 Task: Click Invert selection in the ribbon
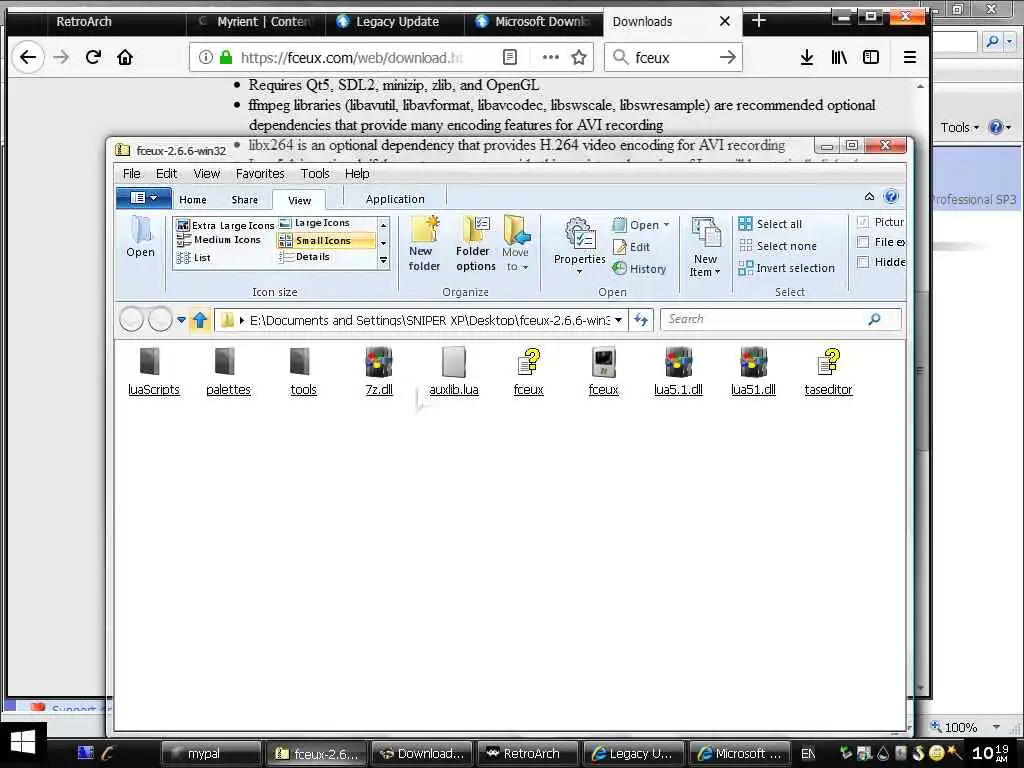coord(786,268)
